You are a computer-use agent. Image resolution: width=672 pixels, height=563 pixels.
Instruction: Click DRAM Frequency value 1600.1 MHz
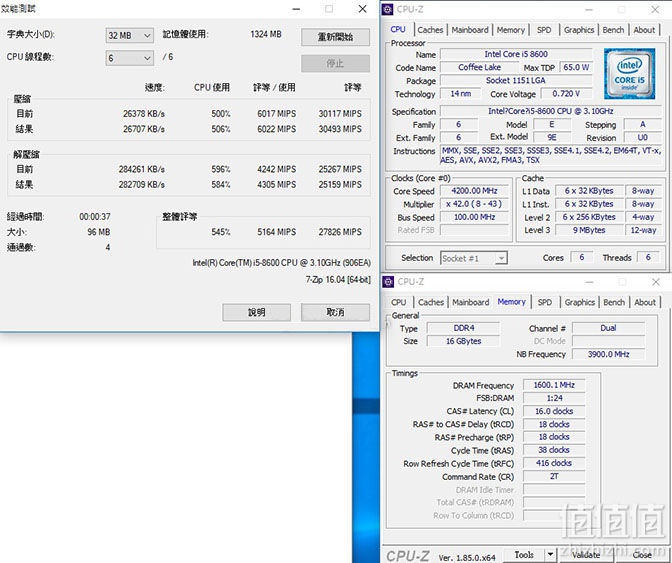tap(554, 385)
